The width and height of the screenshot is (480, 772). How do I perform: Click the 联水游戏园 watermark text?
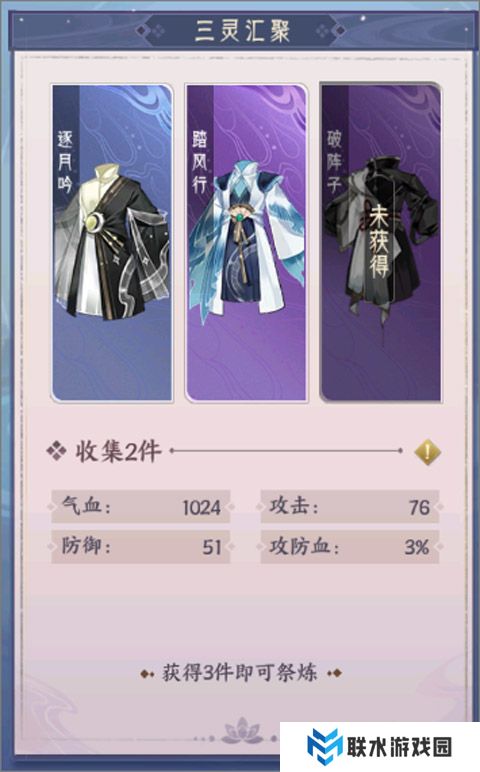(x=399, y=747)
